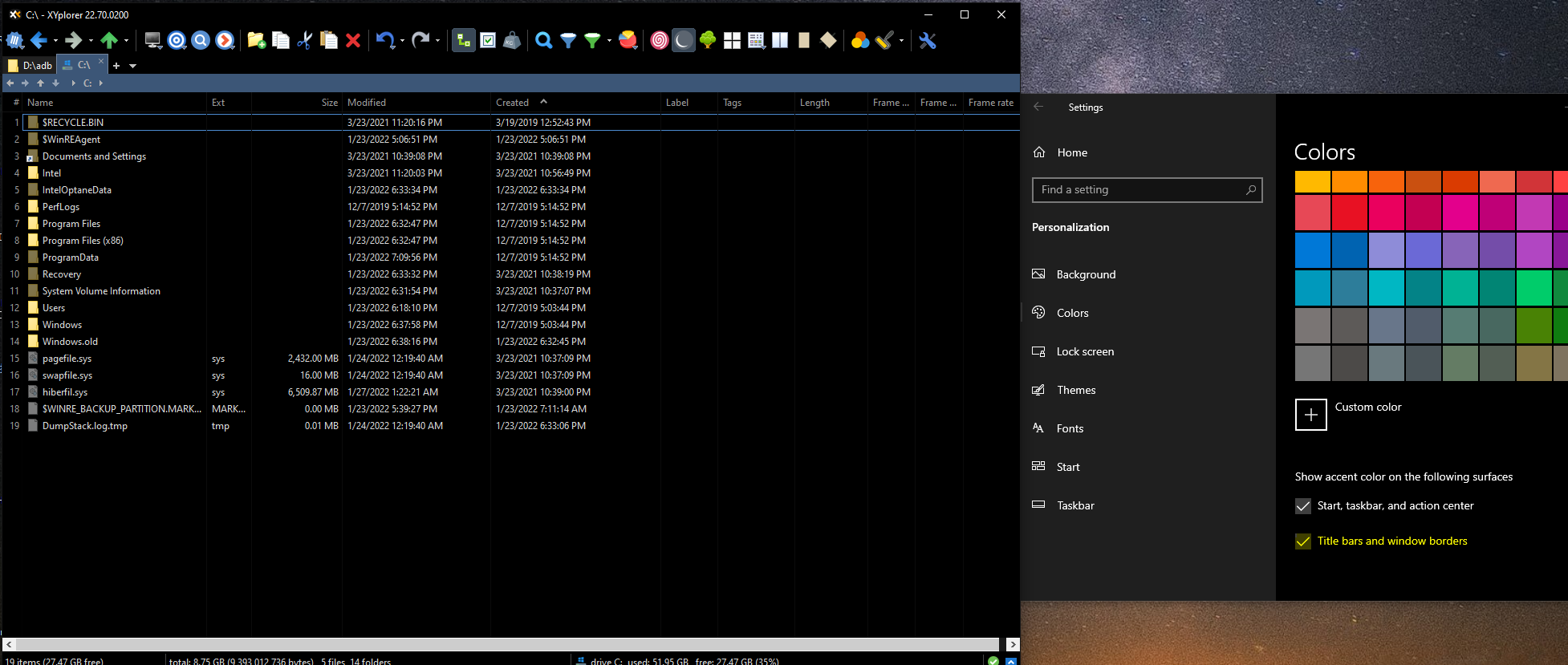Click the orange chevron Recent Locations icon
The width and height of the screenshot is (1568, 665).
[x=225, y=40]
